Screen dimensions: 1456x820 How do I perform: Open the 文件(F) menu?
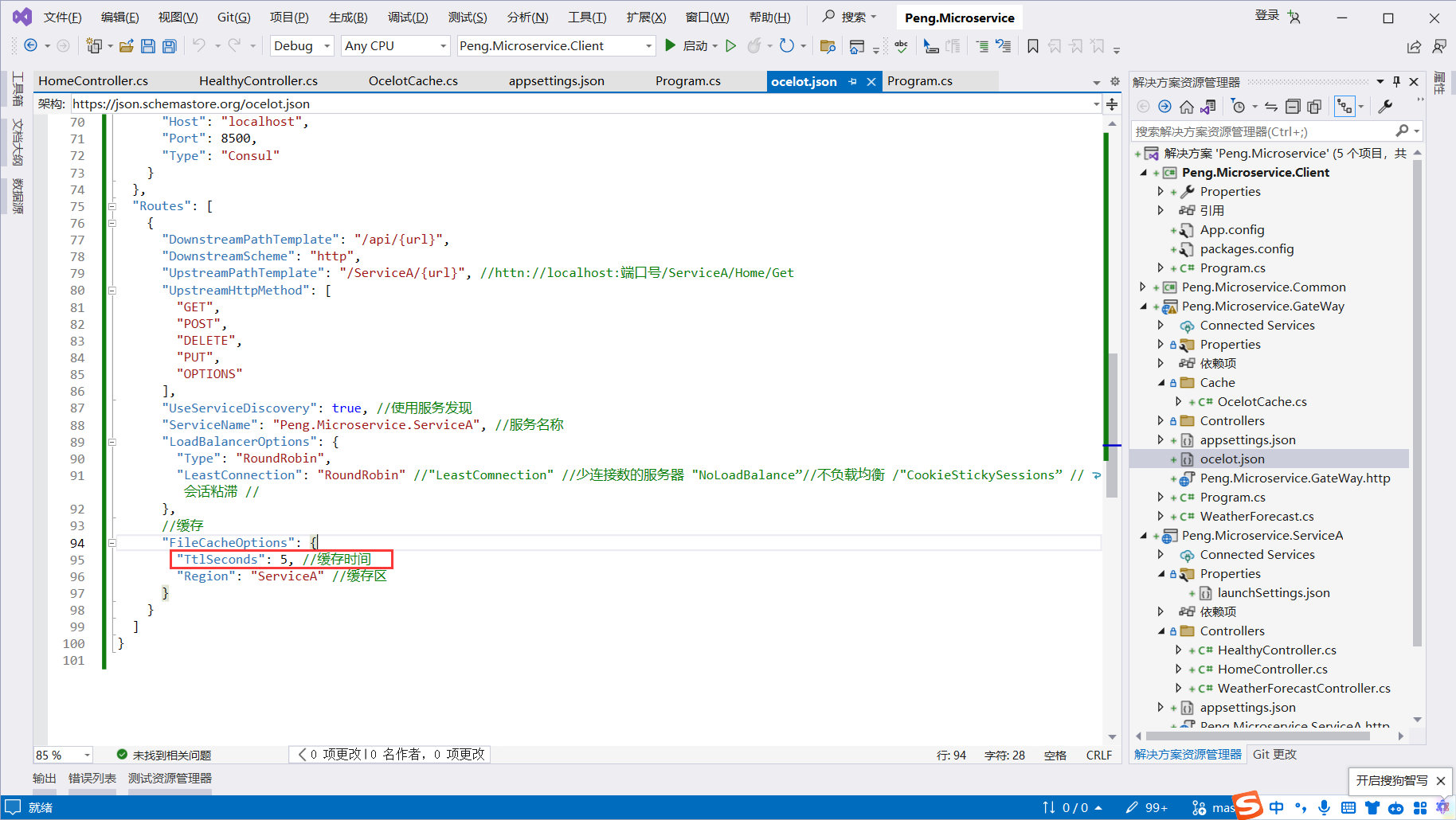[x=62, y=18]
